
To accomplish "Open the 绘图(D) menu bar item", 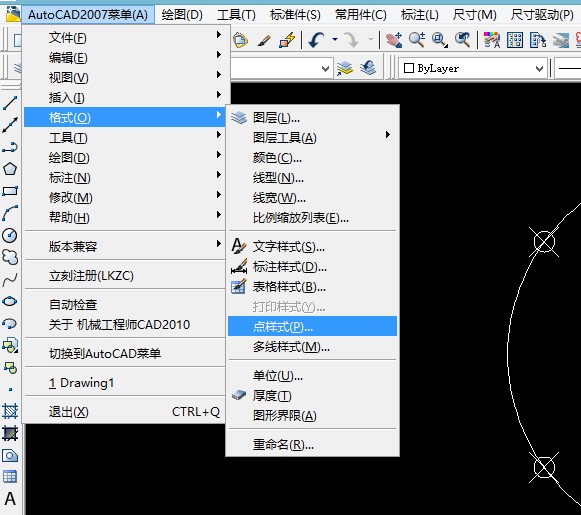I will pyautogui.click(x=182, y=15).
